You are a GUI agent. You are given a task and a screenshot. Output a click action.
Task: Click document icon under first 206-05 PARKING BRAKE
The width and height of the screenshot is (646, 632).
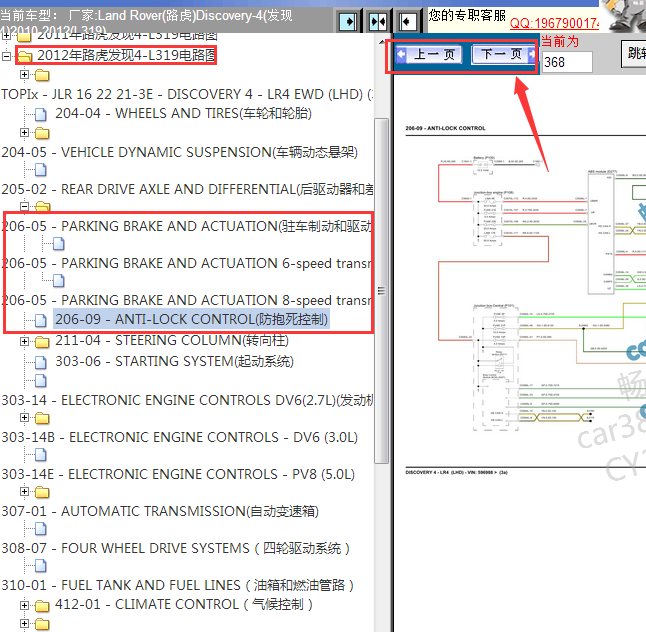point(59,244)
